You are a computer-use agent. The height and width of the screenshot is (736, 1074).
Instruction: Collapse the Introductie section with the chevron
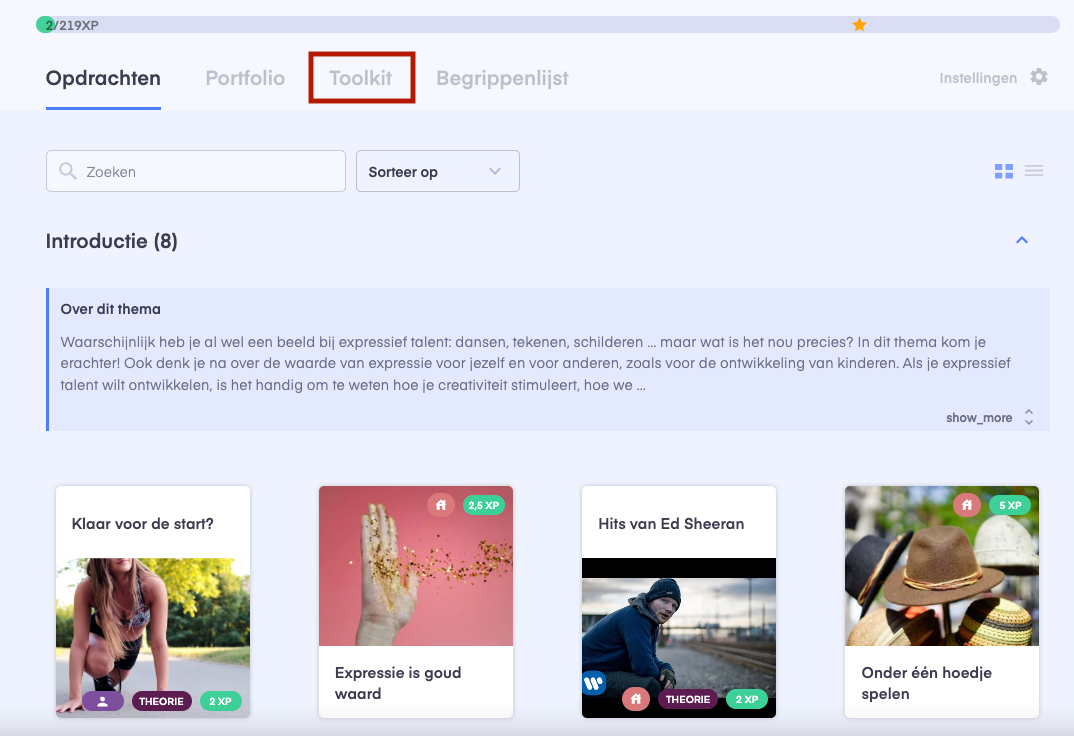pyautogui.click(x=1021, y=240)
